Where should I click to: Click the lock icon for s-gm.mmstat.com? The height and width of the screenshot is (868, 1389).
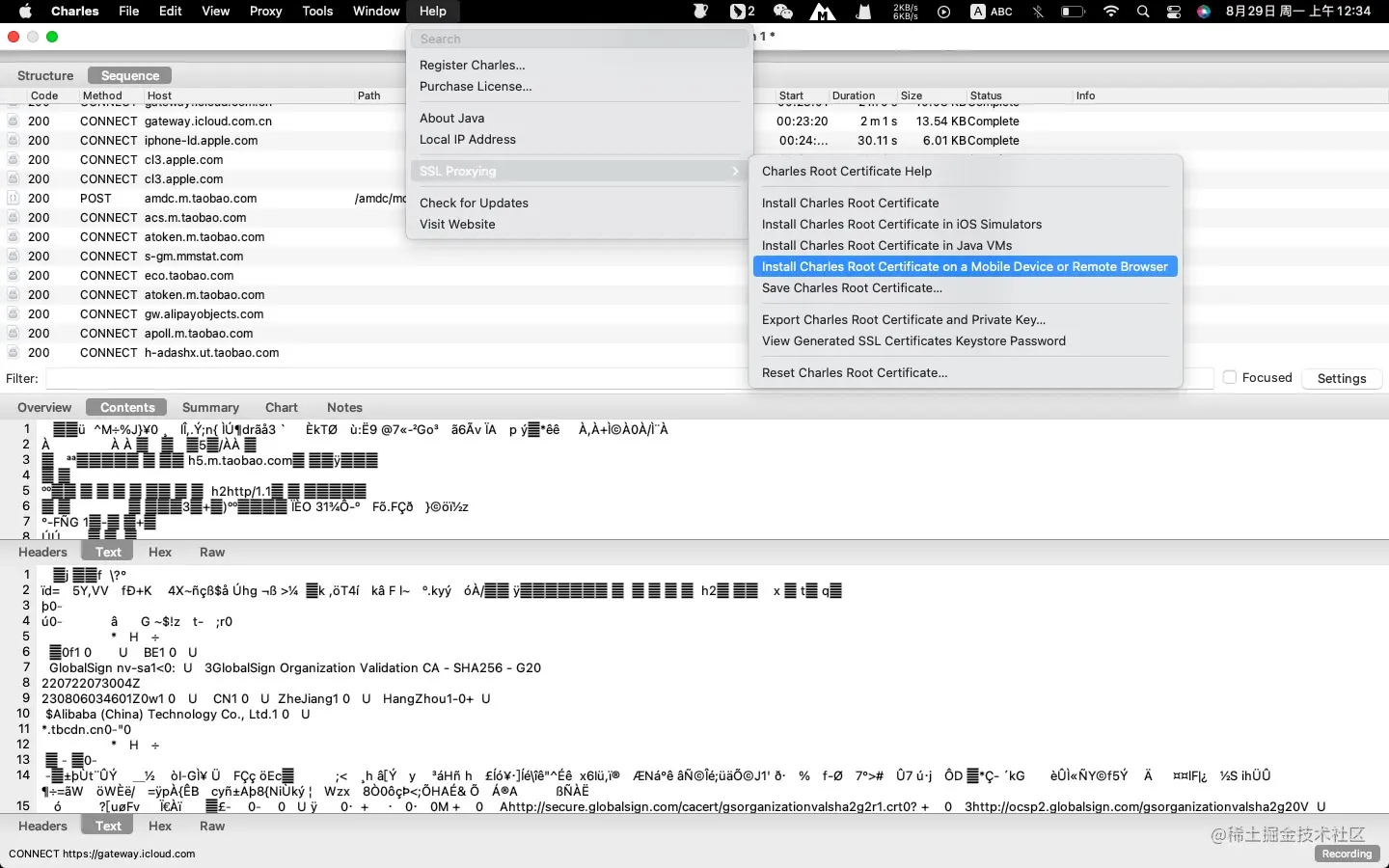tap(14, 257)
